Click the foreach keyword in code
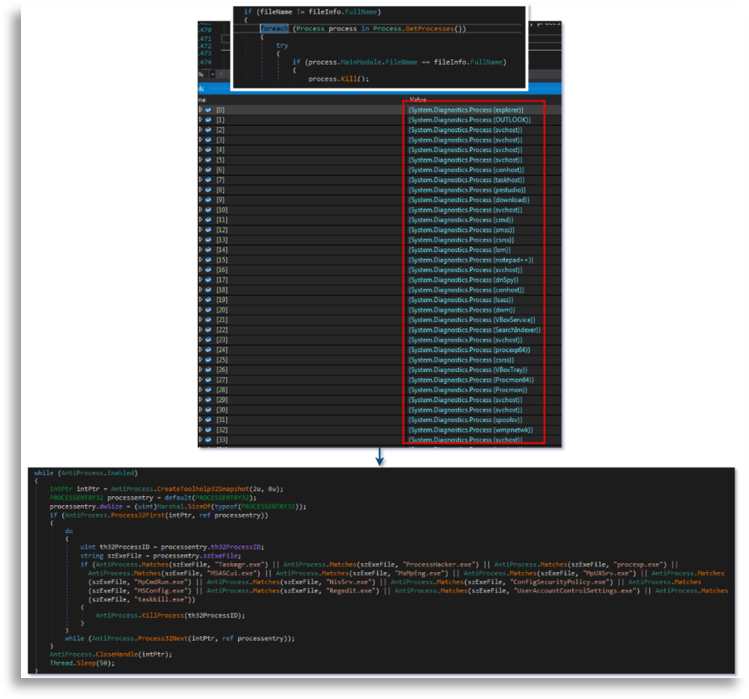The image size is (749, 699). [273, 28]
